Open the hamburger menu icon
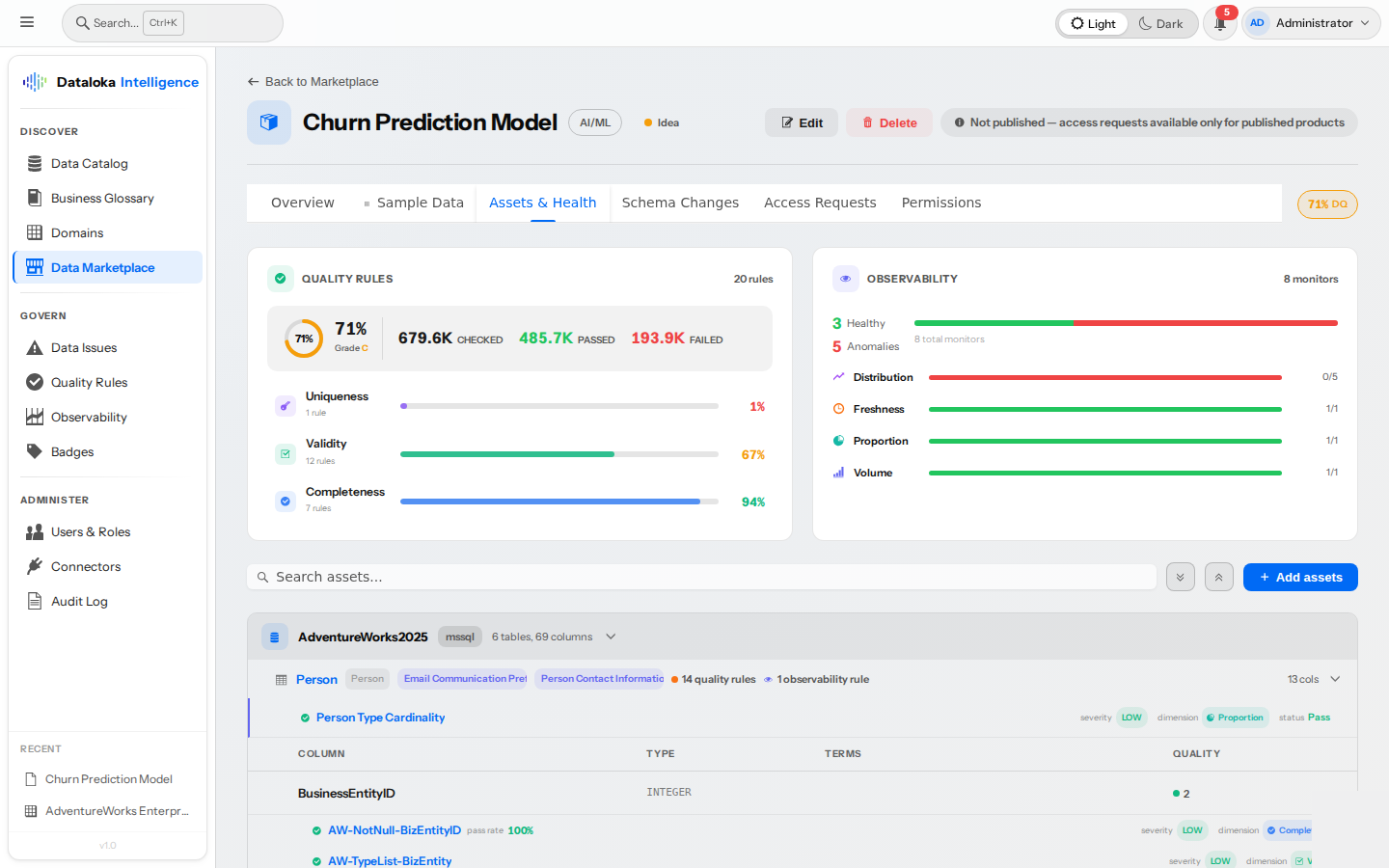Screen dimensions: 1389x868 tap(27, 22)
